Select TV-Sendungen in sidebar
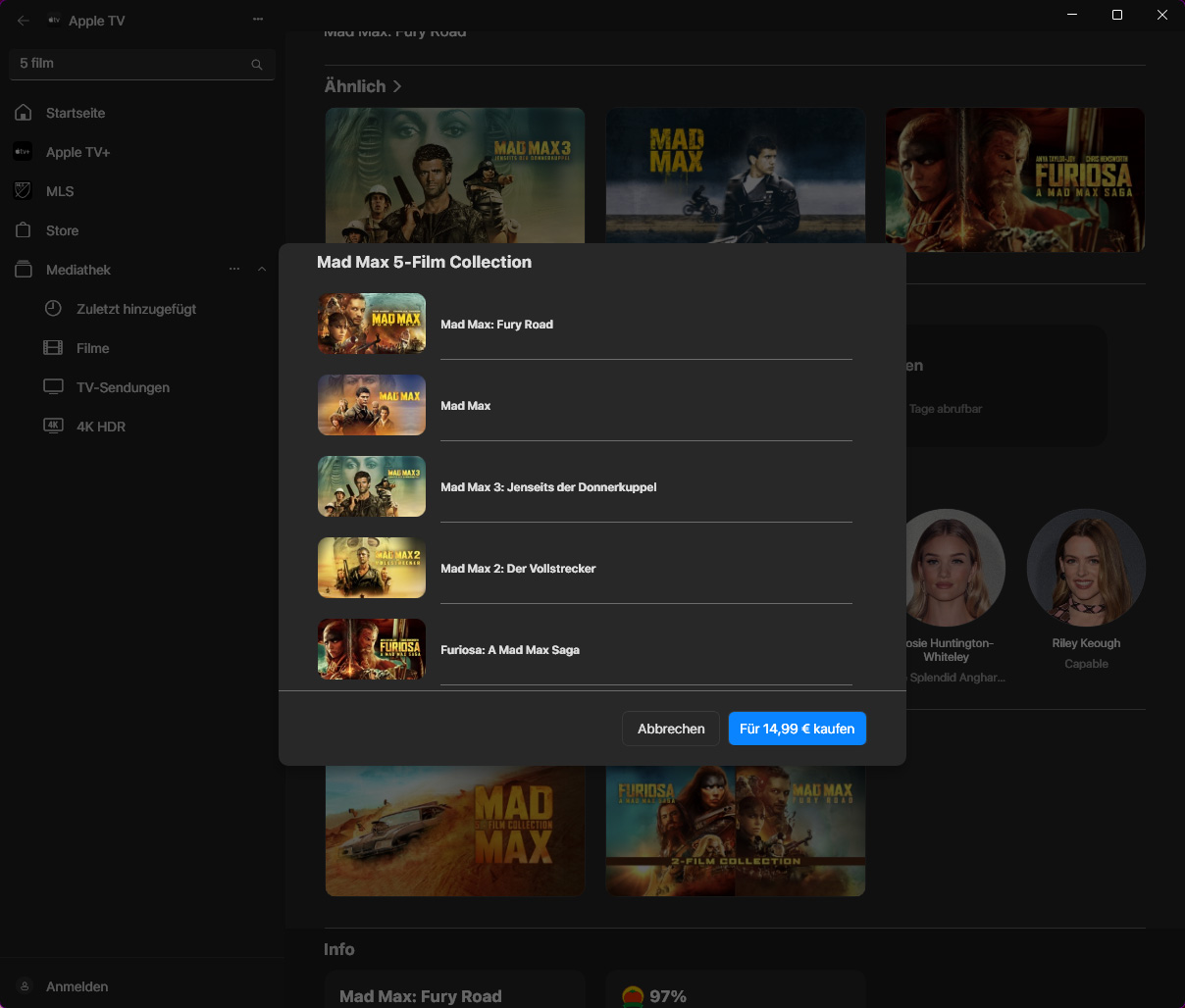The height and width of the screenshot is (1008, 1185). pyautogui.click(x=123, y=387)
